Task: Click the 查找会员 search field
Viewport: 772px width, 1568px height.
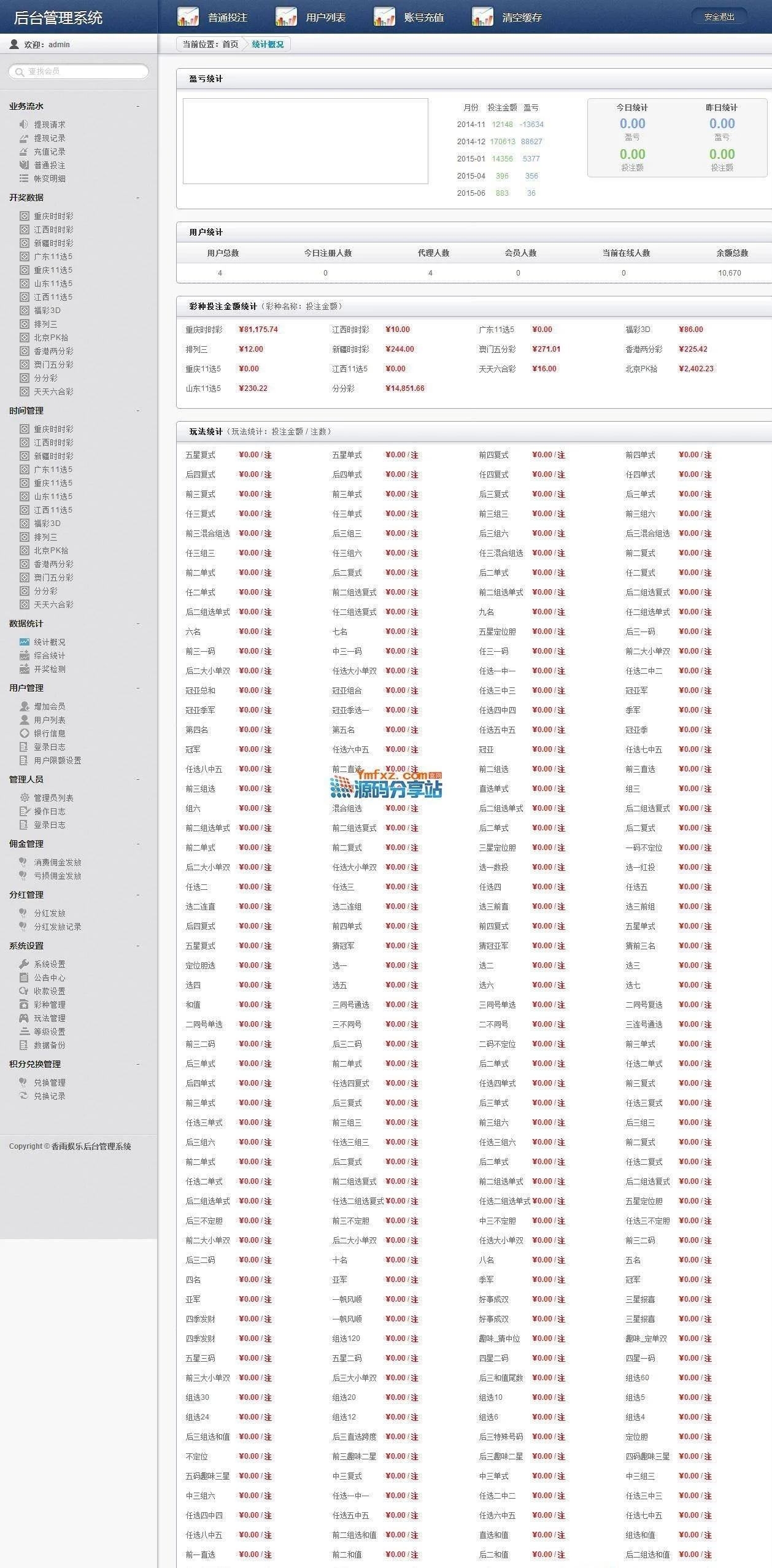Action: [x=83, y=71]
